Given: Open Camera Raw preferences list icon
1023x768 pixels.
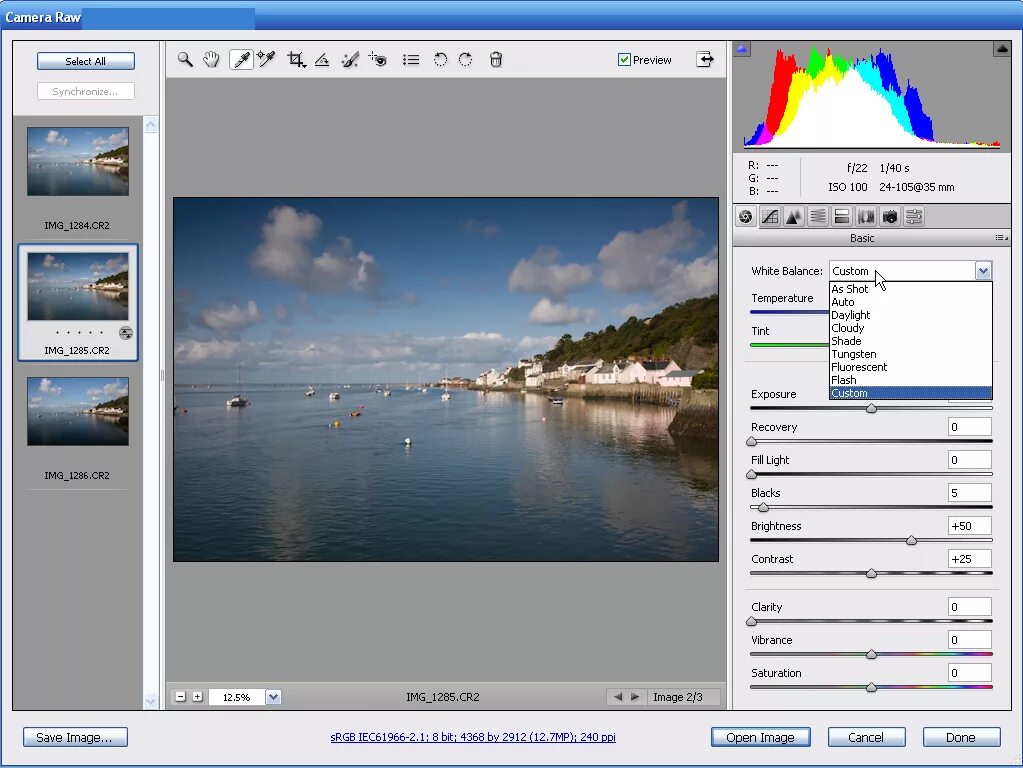Looking at the screenshot, I should click(x=410, y=60).
